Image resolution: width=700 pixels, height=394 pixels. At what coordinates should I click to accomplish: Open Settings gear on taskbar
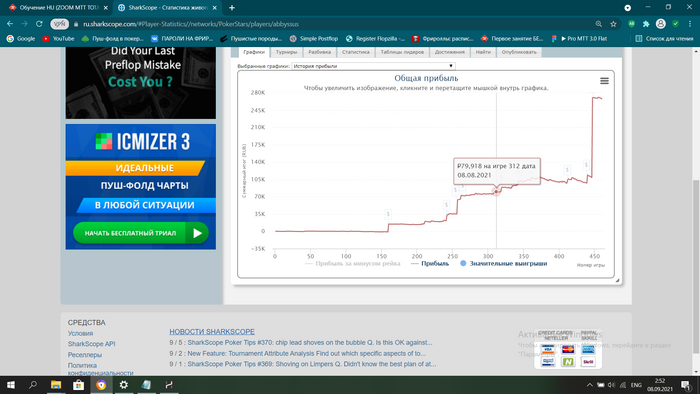tap(124, 385)
